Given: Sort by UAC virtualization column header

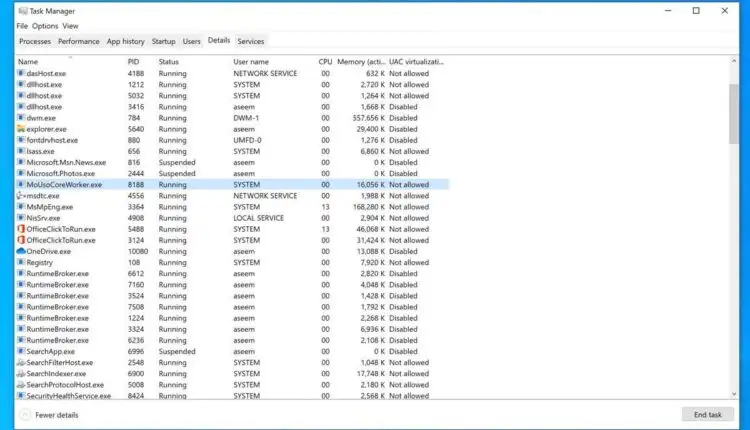Looking at the screenshot, I should tap(416, 61).
